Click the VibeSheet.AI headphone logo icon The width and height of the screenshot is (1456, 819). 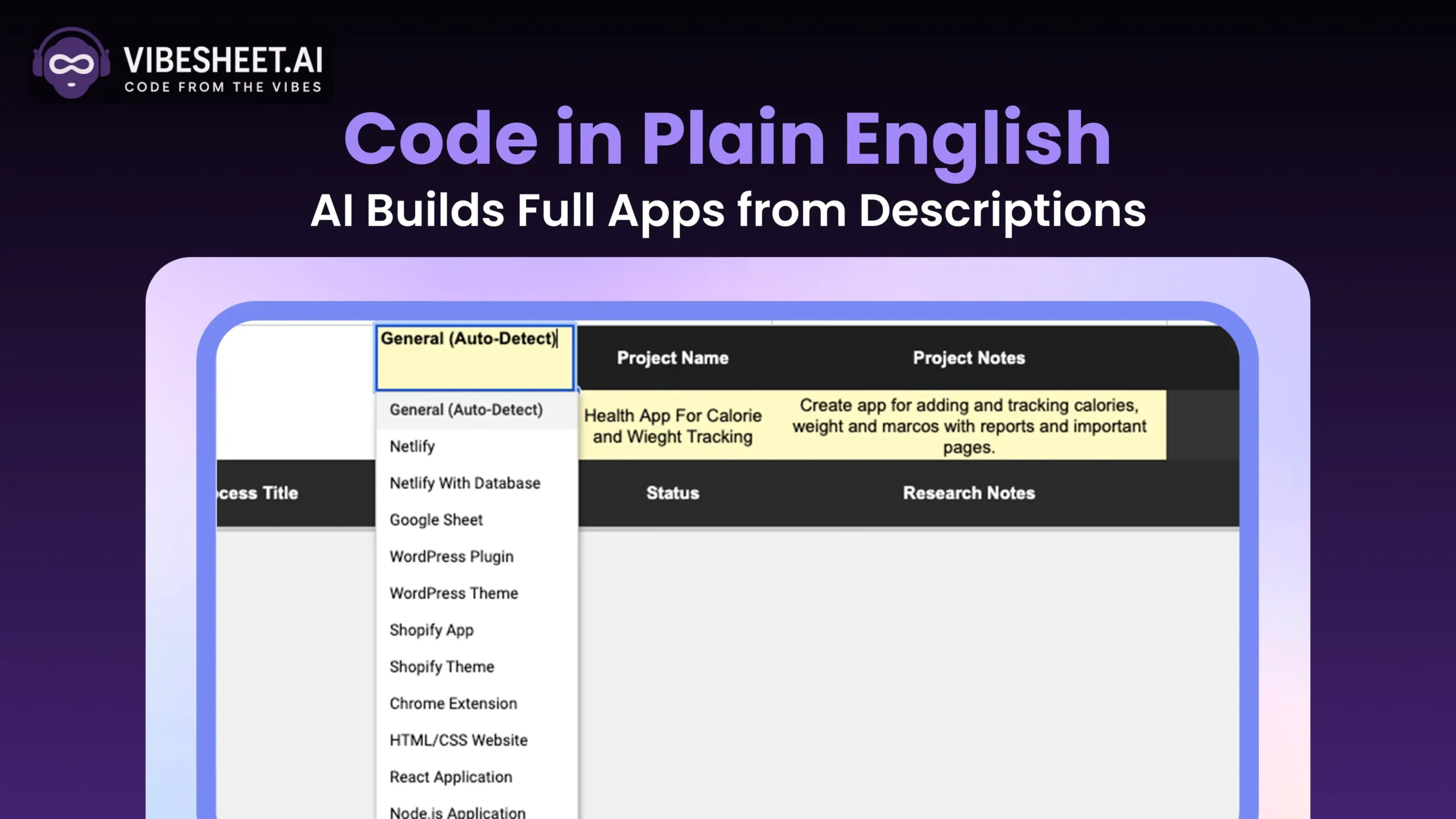(71, 63)
